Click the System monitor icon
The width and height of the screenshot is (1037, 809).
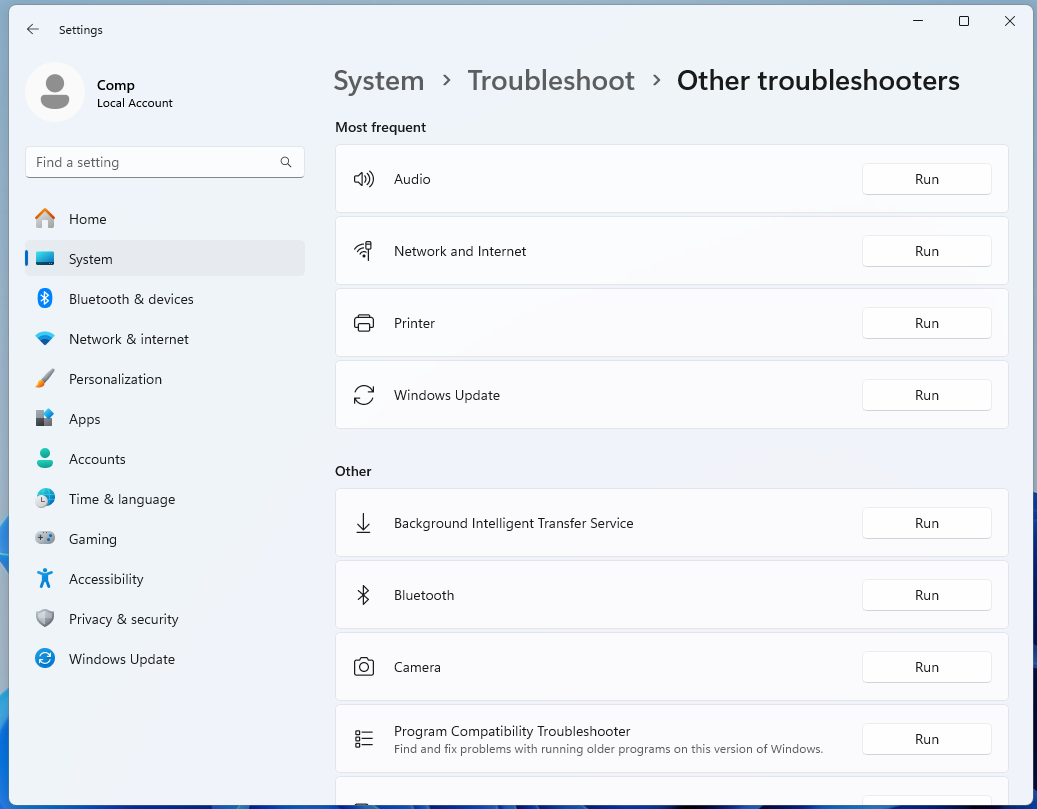pos(45,259)
